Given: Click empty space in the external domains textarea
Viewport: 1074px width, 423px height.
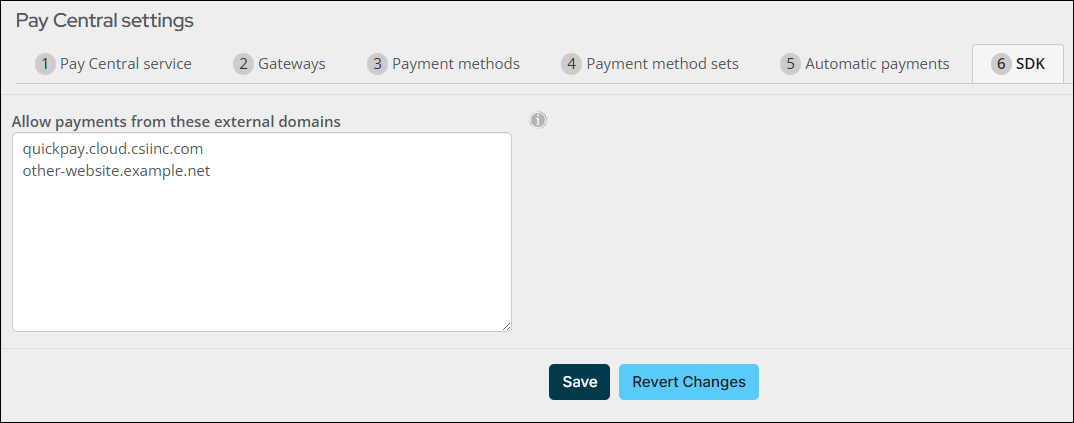Looking at the screenshot, I should (260, 260).
